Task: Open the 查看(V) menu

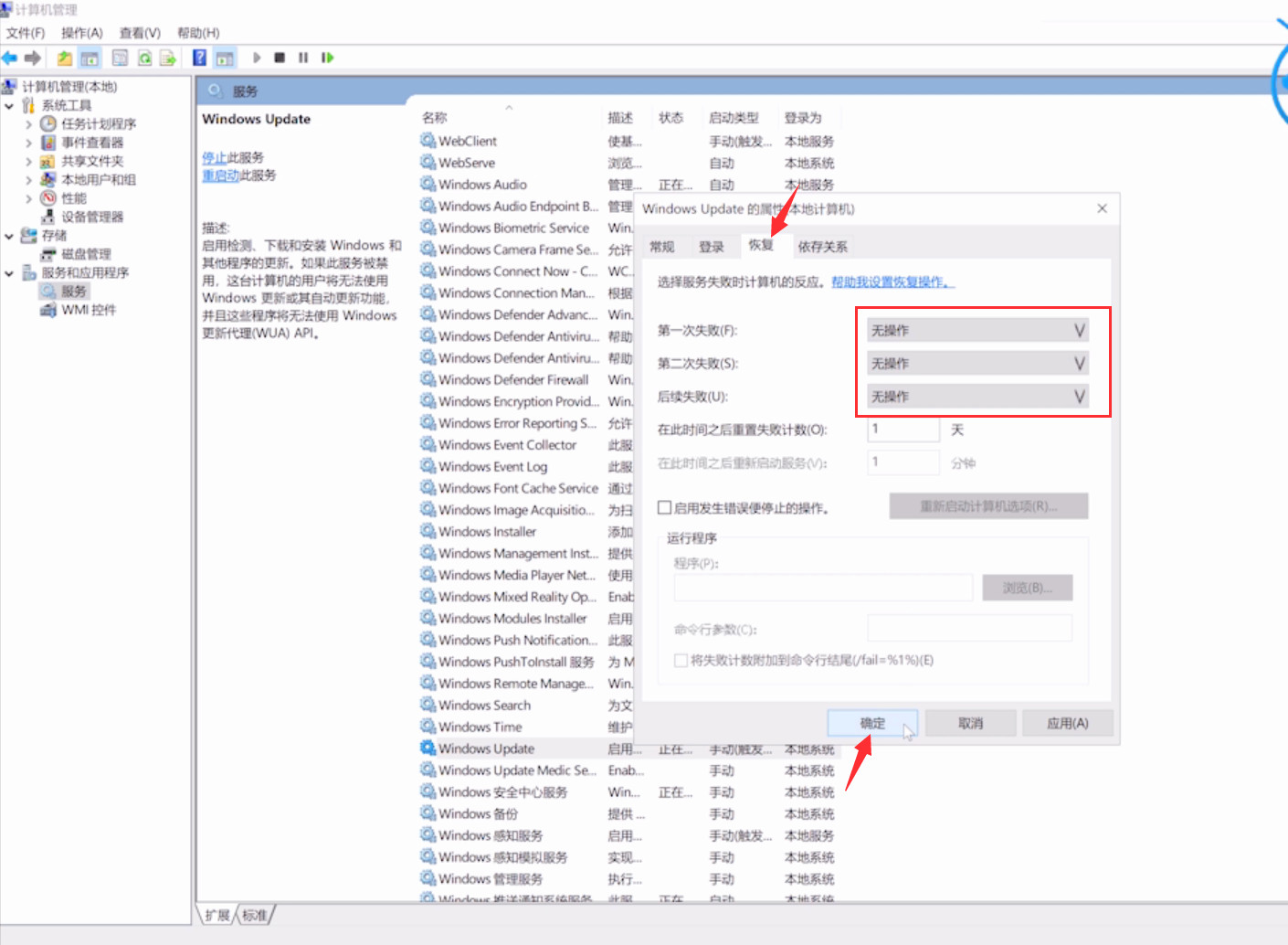Action: (140, 33)
